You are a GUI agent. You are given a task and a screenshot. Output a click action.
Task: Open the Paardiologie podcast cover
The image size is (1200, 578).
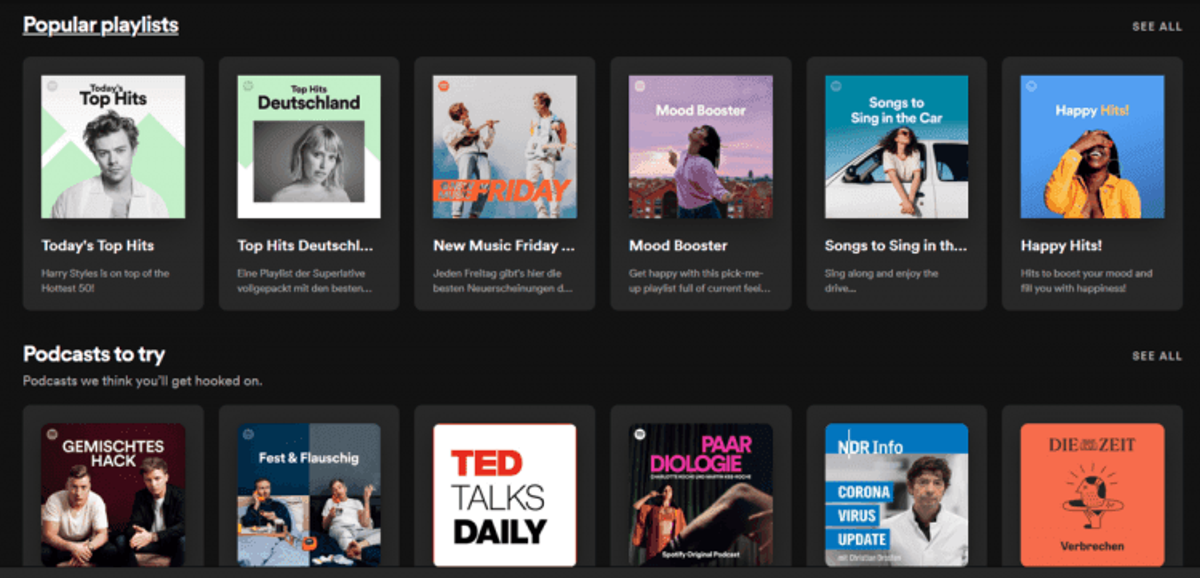point(701,495)
